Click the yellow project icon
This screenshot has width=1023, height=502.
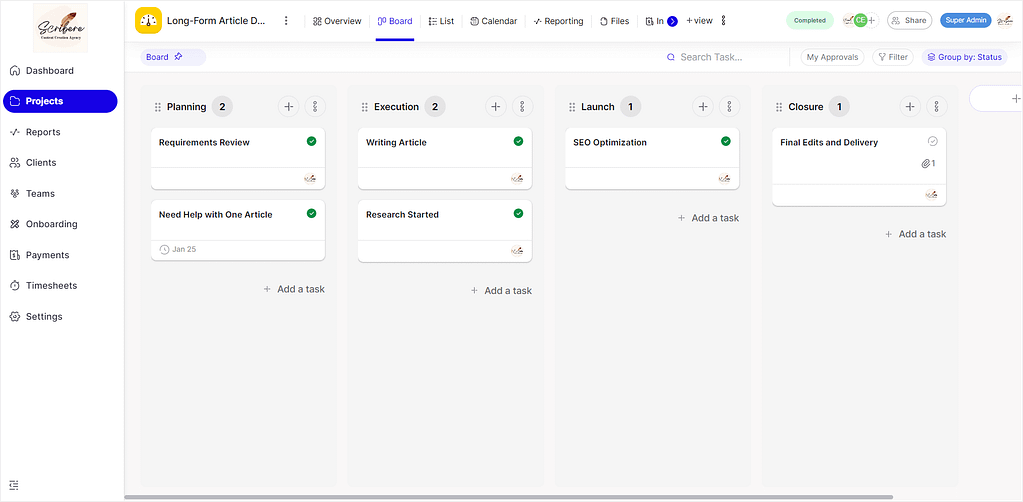tap(148, 21)
